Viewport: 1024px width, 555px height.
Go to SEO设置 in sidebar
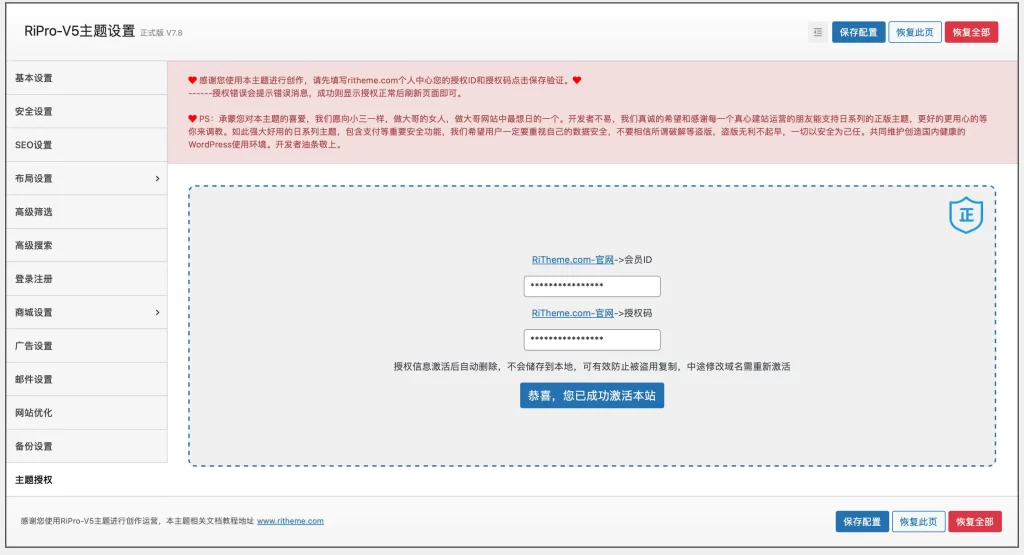84,145
